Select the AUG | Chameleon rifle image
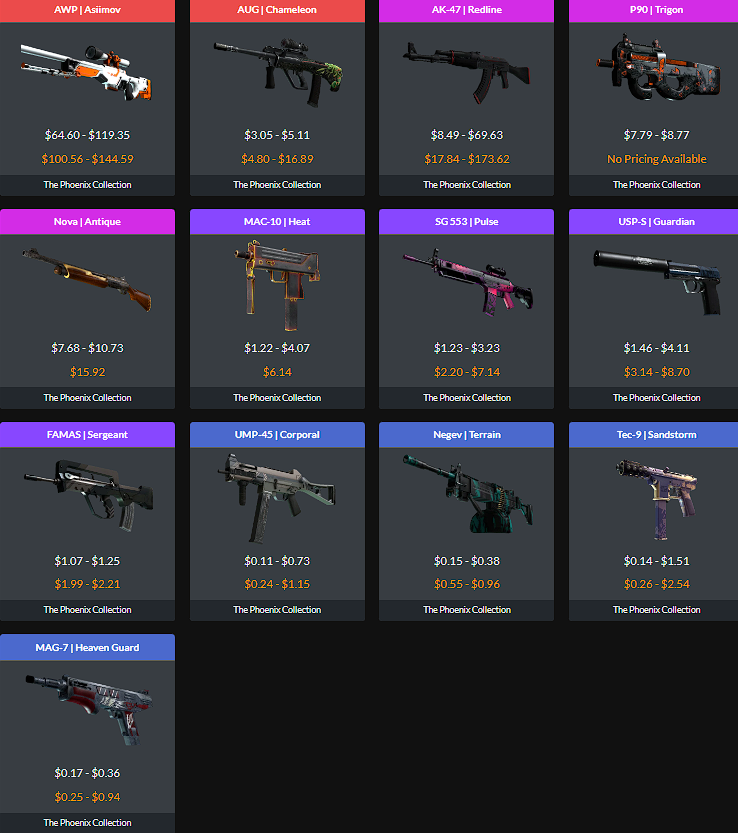Image resolution: width=738 pixels, height=833 pixels. click(278, 72)
